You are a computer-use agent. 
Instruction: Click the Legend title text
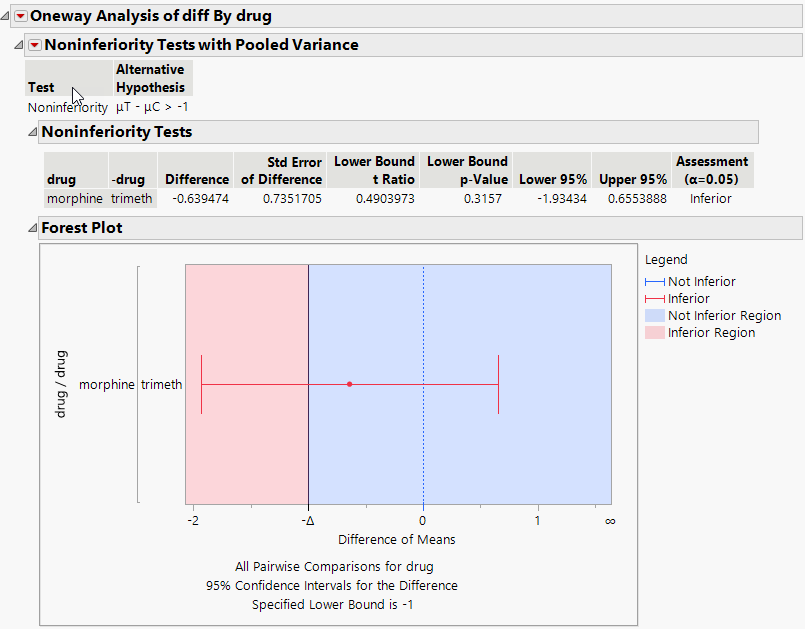(x=664, y=260)
